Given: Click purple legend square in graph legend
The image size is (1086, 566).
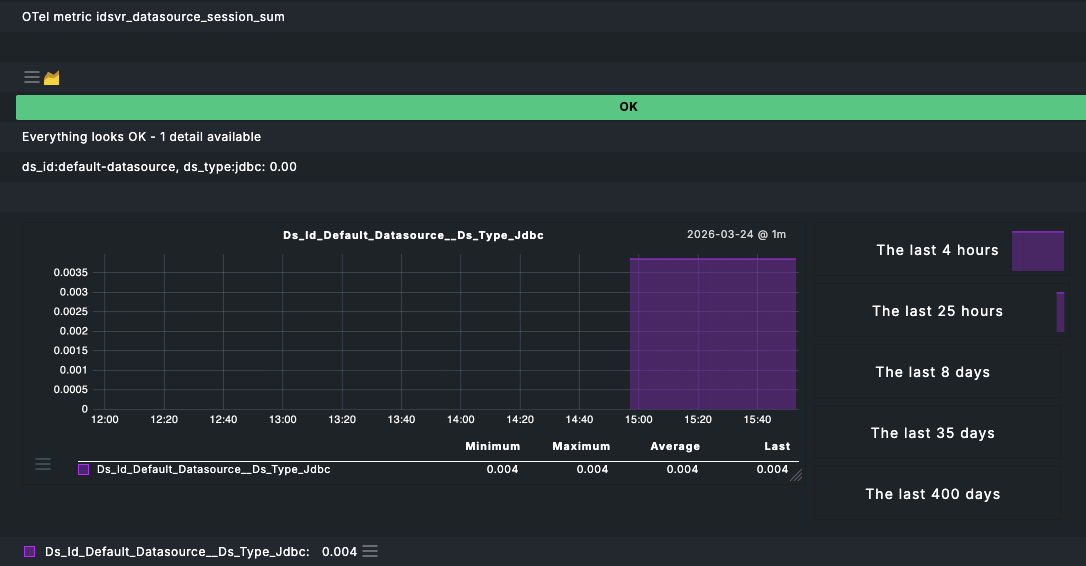Looking at the screenshot, I should tap(84, 469).
